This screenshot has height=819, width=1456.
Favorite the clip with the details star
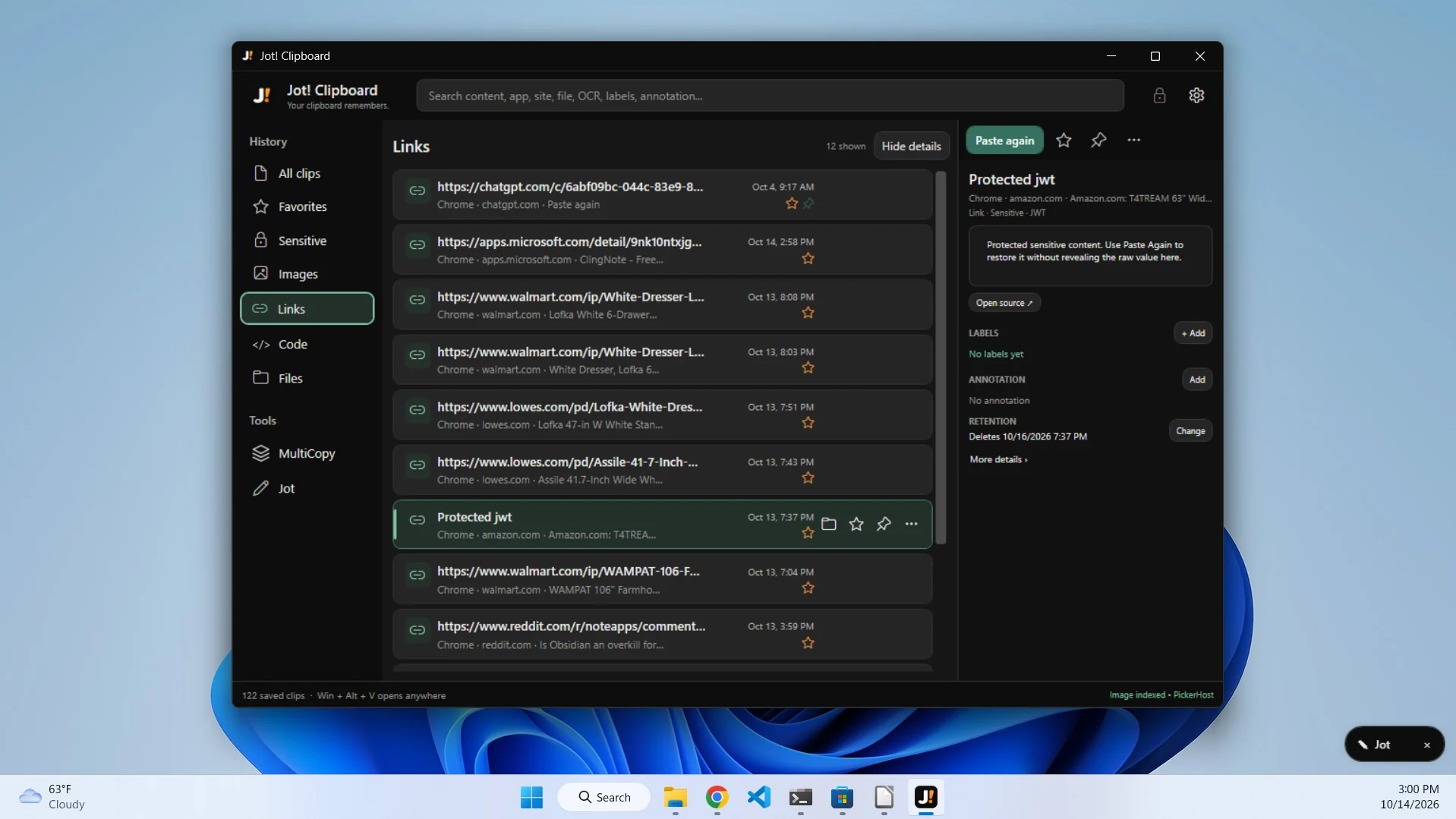tap(1064, 140)
